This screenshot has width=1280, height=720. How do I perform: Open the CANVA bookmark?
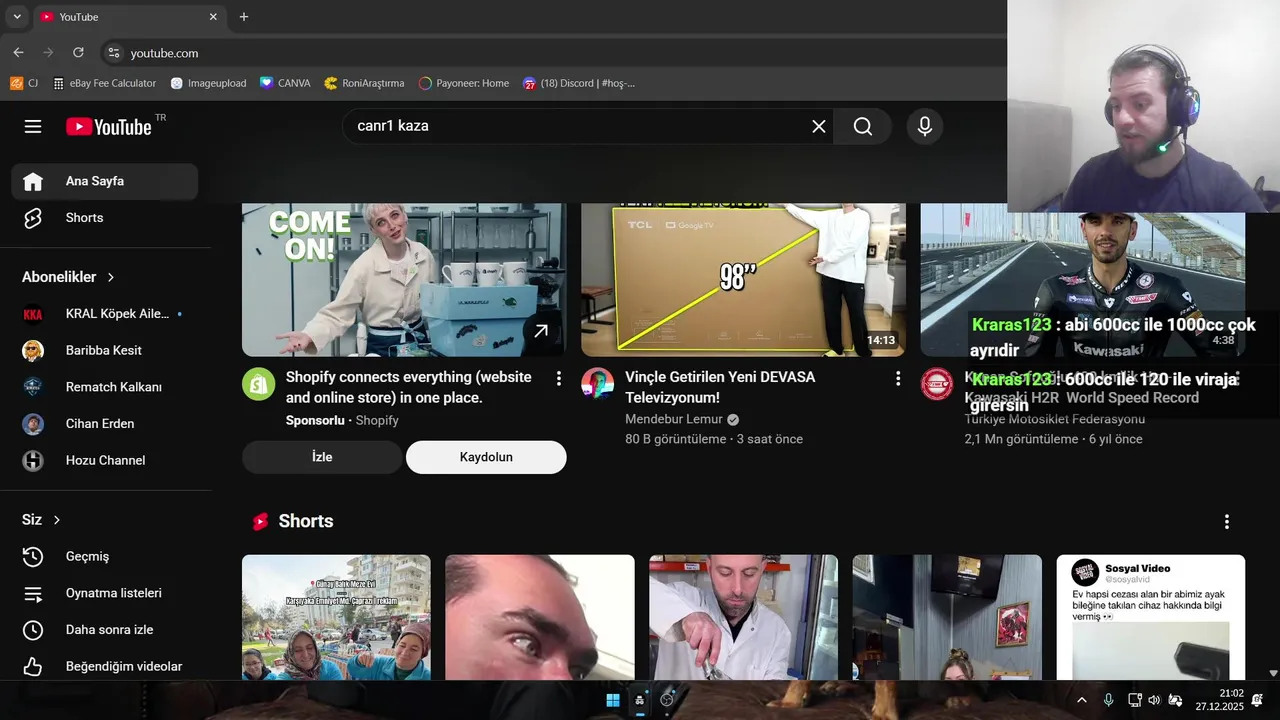tap(285, 83)
